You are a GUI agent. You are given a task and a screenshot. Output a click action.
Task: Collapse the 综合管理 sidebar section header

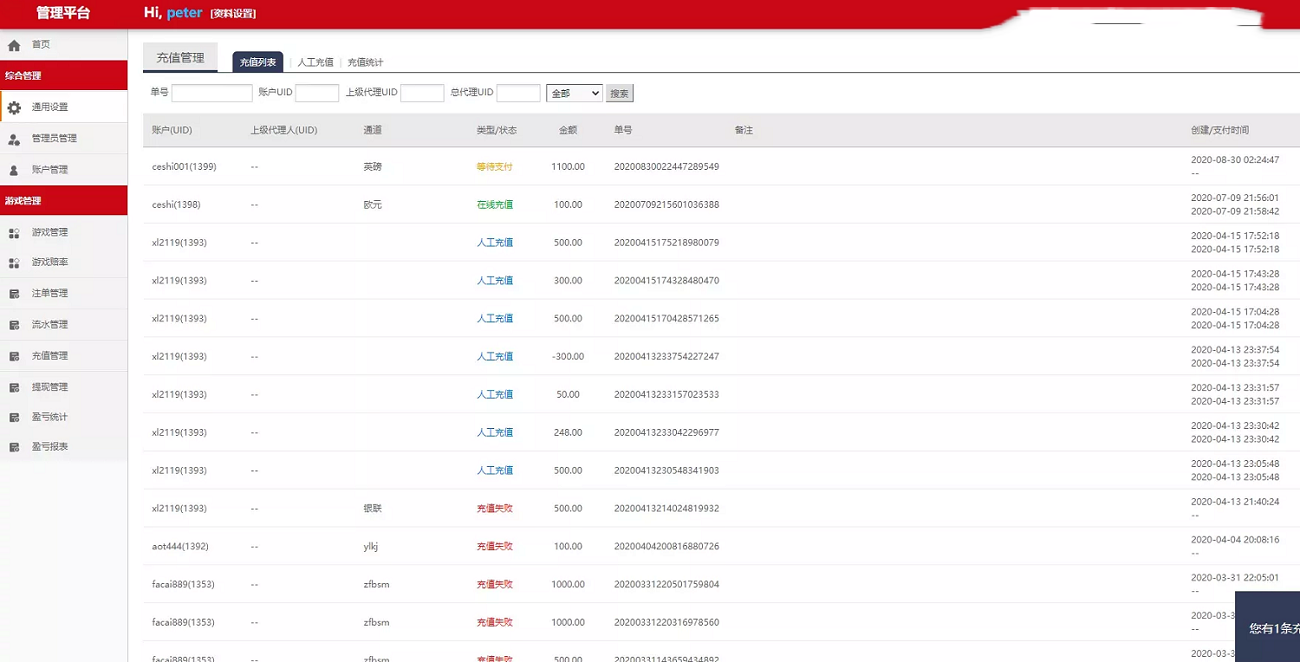coord(64,76)
